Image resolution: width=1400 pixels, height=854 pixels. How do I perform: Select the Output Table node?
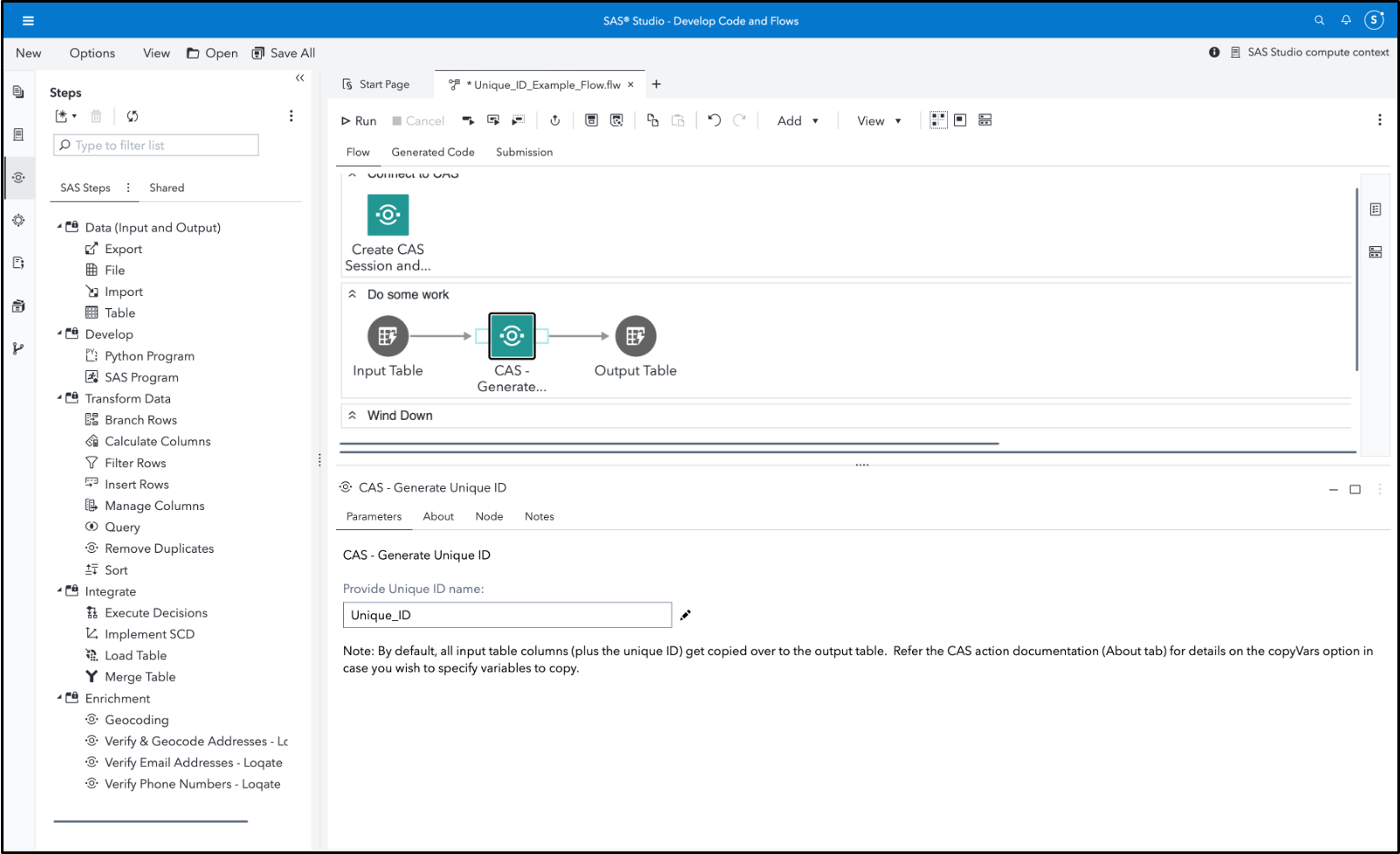(x=635, y=336)
